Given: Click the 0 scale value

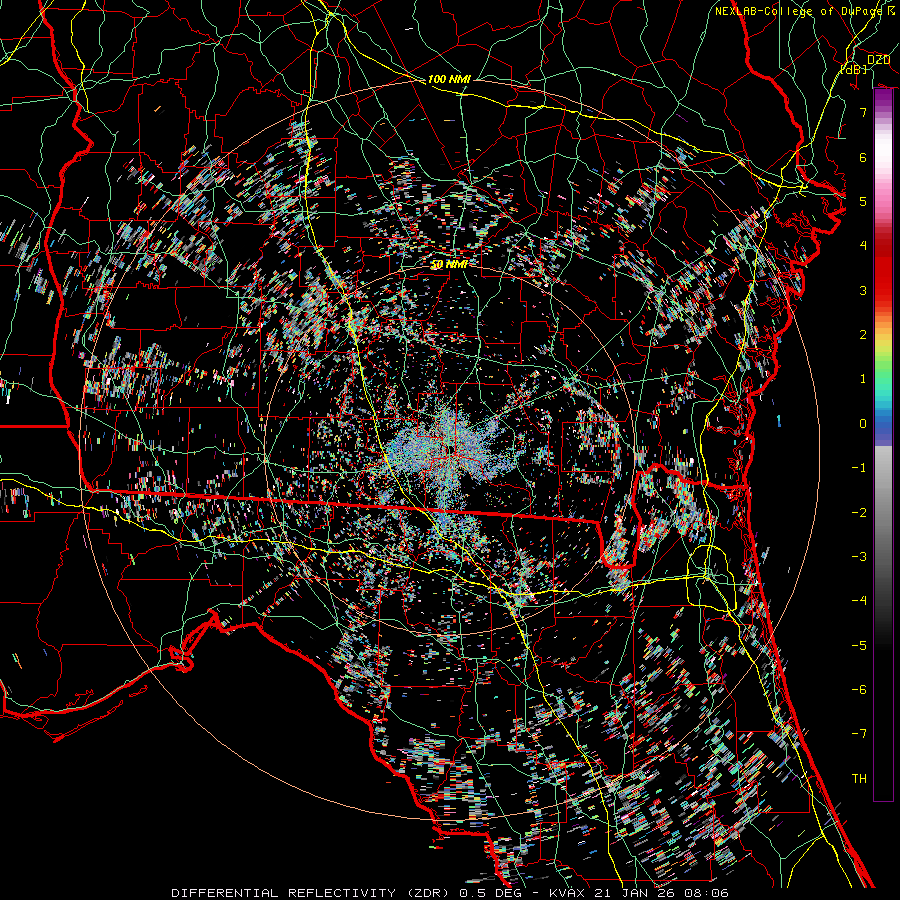Looking at the screenshot, I should (x=863, y=424).
